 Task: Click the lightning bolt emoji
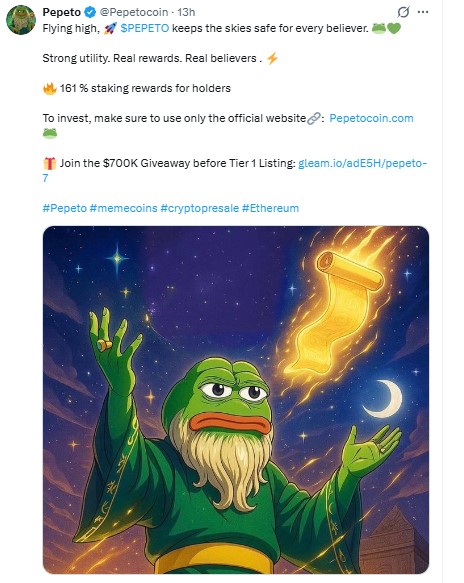(273, 58)
